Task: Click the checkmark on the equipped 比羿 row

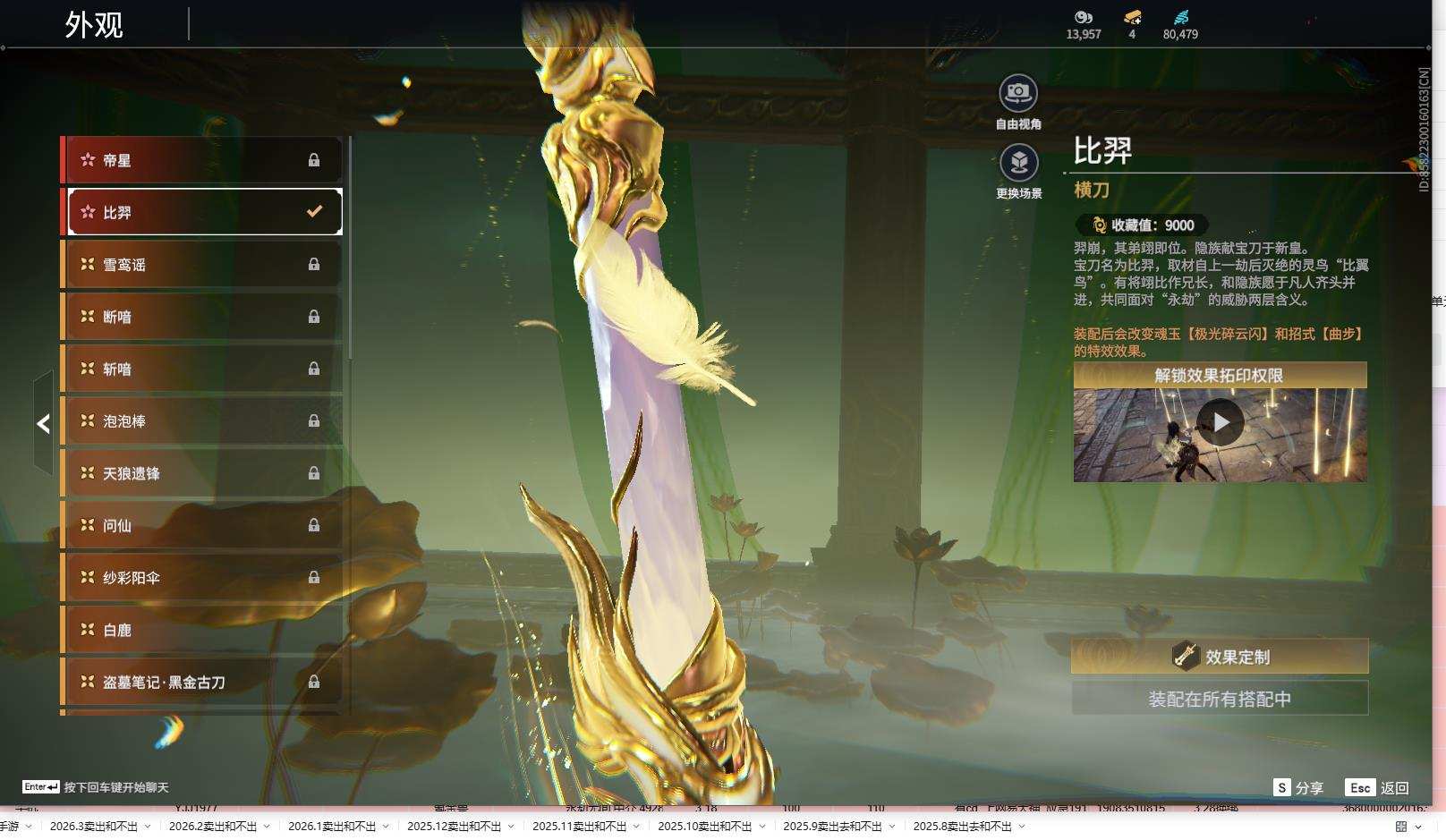Action: [314, 212]
